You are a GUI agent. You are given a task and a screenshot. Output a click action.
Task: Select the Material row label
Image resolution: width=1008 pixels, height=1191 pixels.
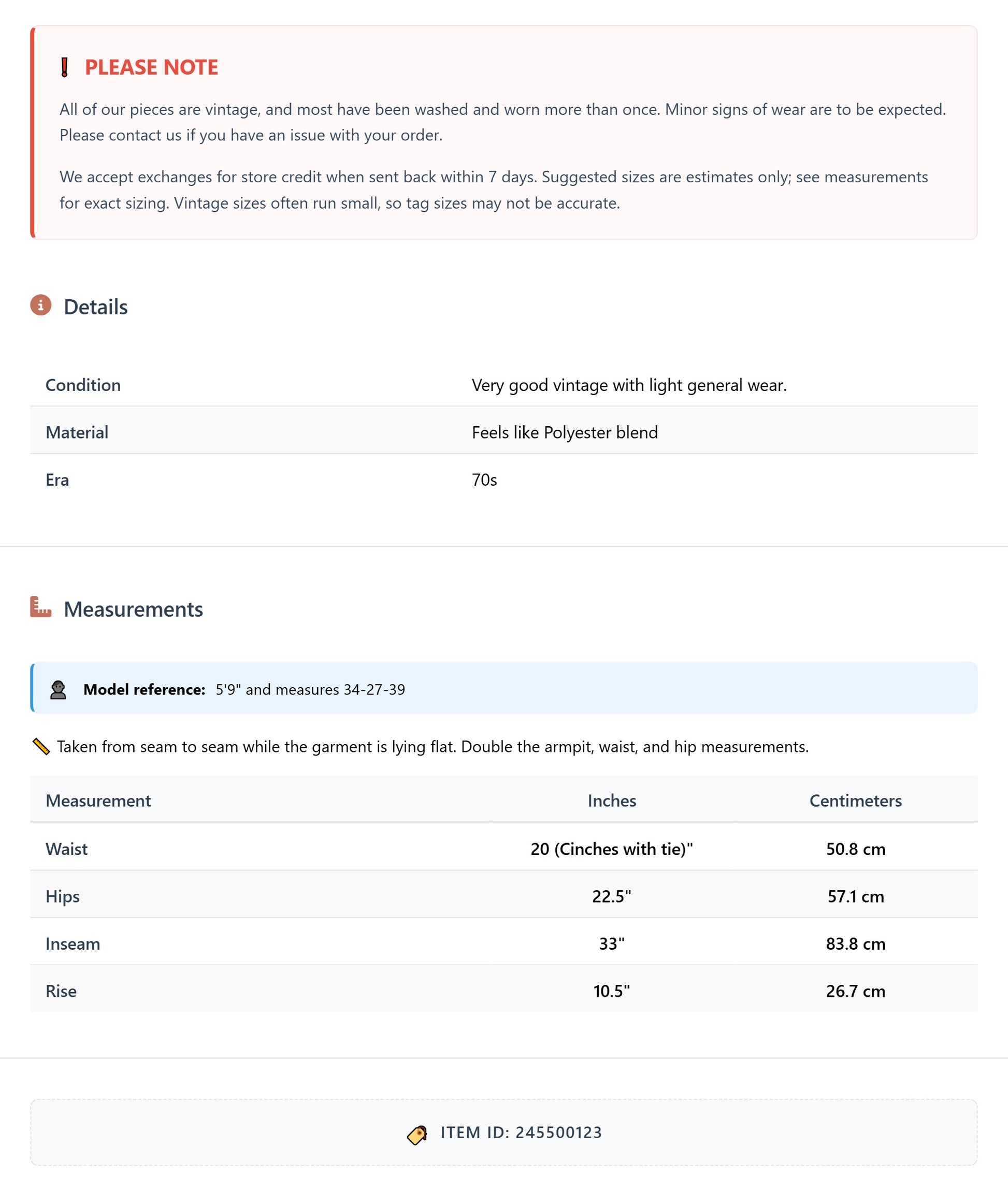pyautogui.click(x=77, y=432)
